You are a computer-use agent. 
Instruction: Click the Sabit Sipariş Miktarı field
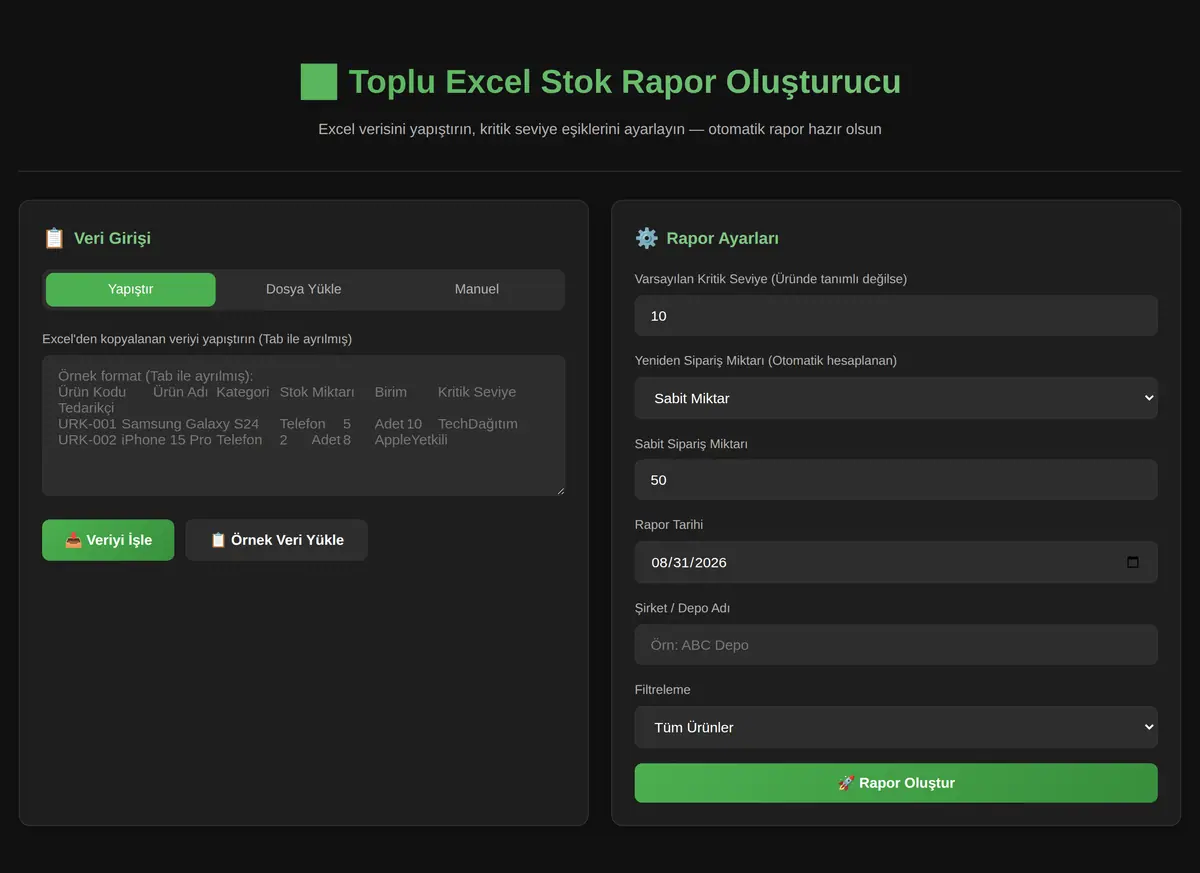click(896, 480)
